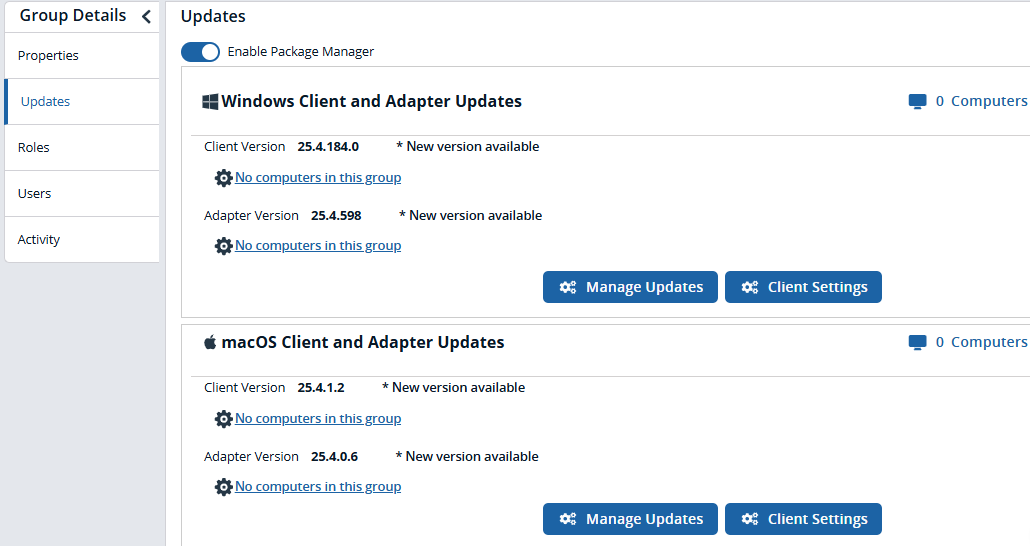Click Manage Updates for Windows section

click(x=630, y=287)
